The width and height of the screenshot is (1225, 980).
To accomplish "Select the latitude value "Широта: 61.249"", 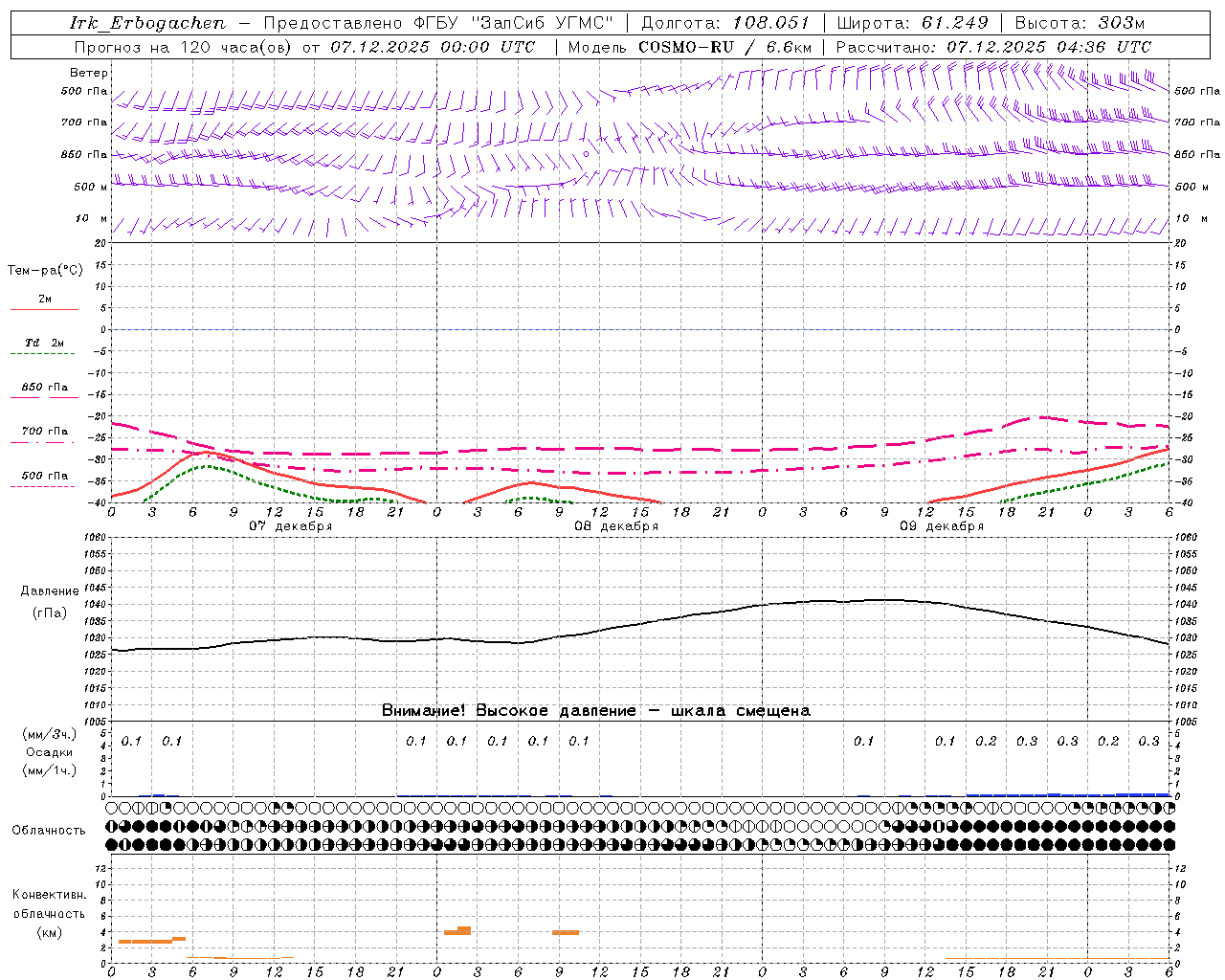I will coord(912,23).
